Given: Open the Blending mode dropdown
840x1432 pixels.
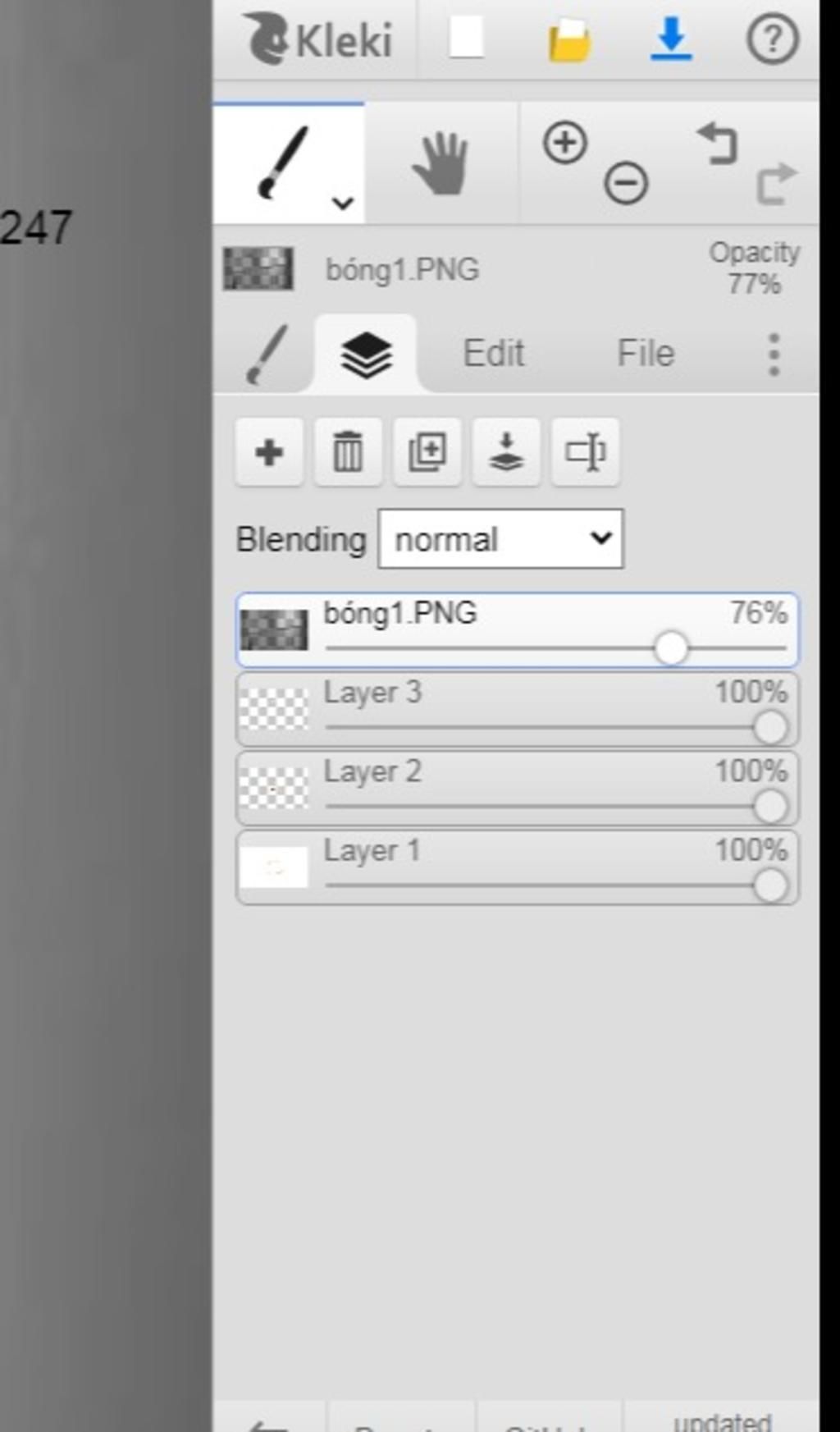Looking at the screenshot, I should click(500, 539).
